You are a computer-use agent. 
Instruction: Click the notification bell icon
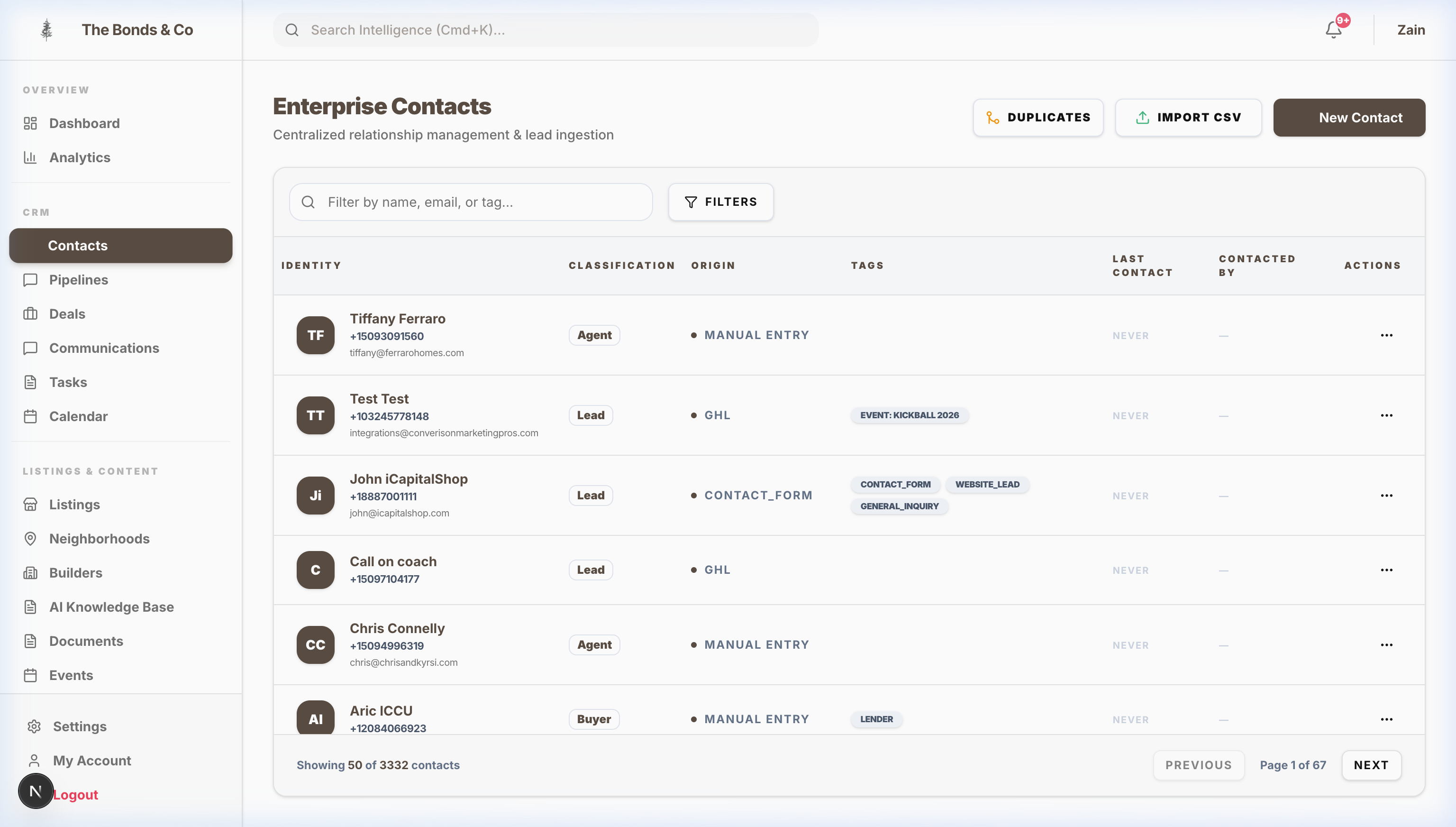[1333, 29]
